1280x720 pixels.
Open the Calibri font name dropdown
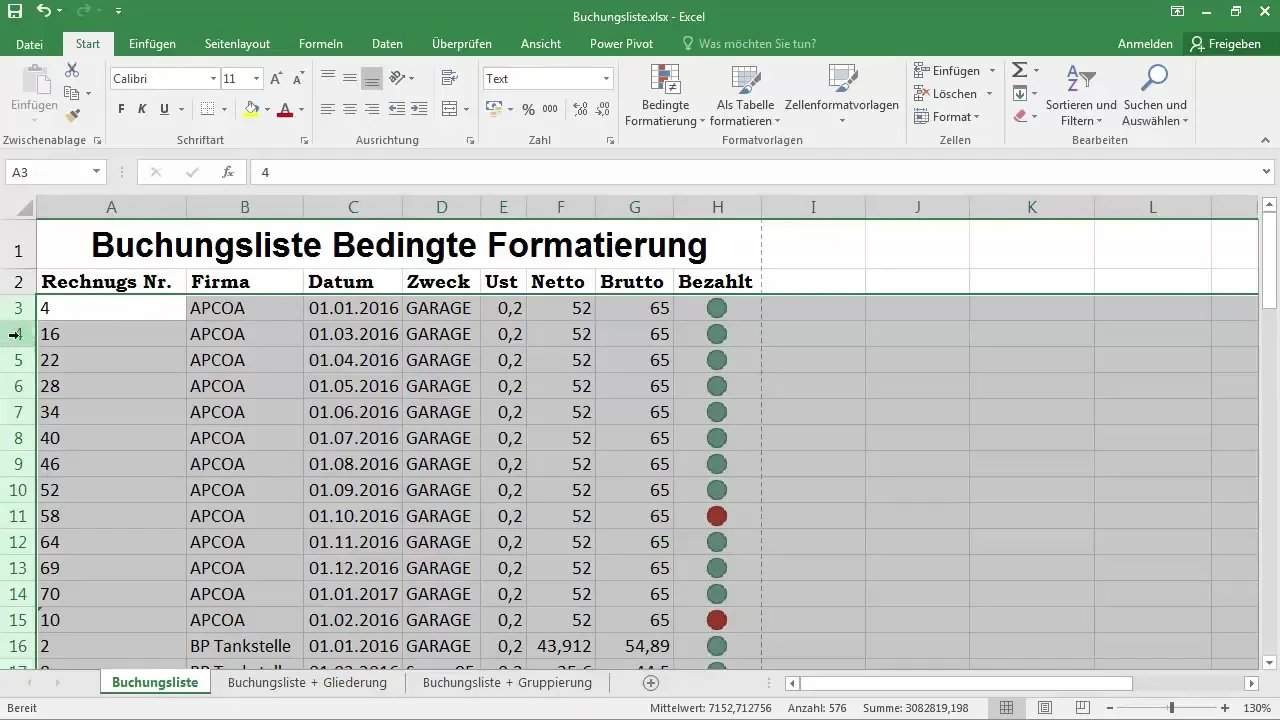[x=213, y=79]
